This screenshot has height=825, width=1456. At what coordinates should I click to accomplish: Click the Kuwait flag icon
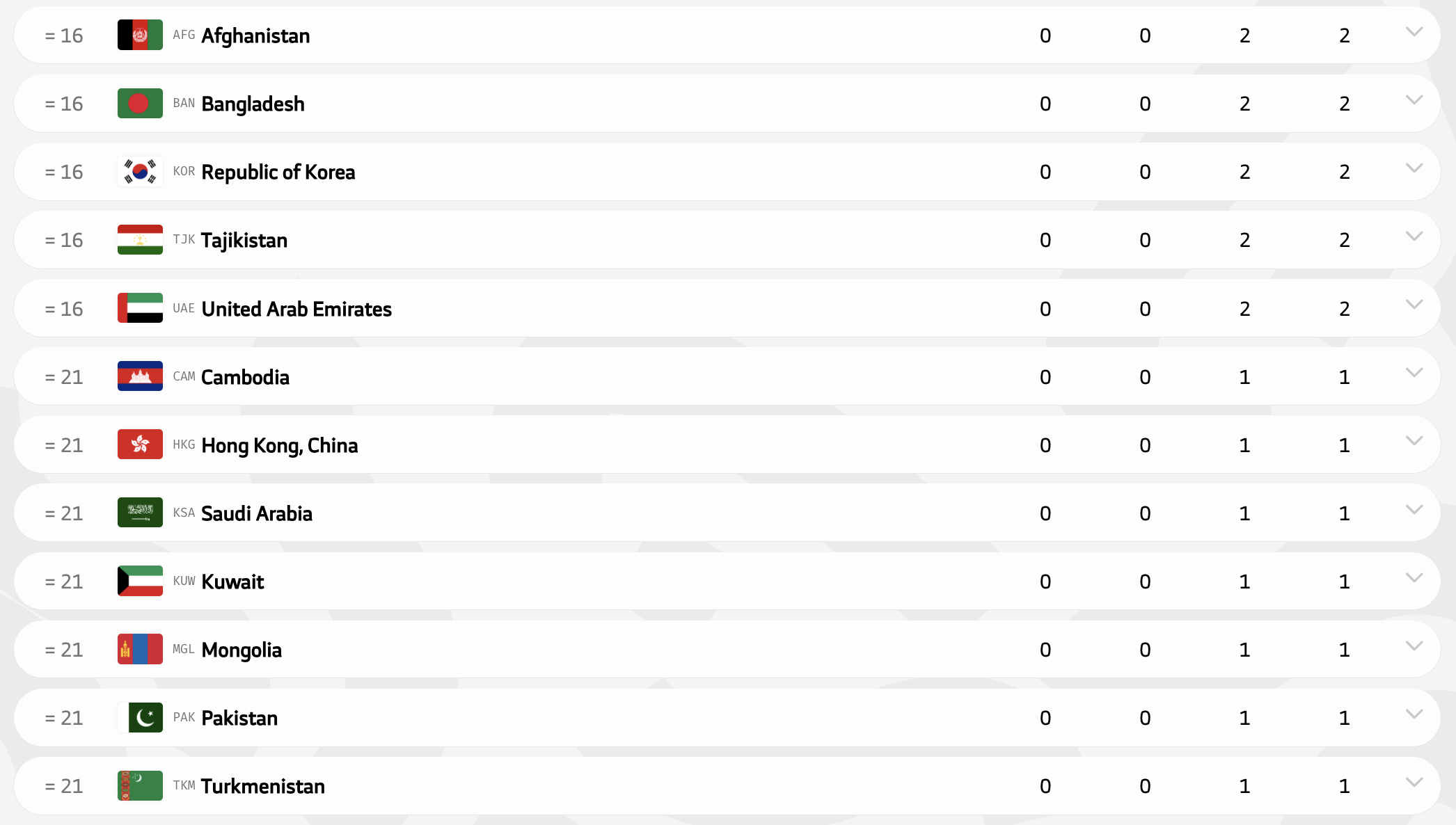click(x=140, y=581)
